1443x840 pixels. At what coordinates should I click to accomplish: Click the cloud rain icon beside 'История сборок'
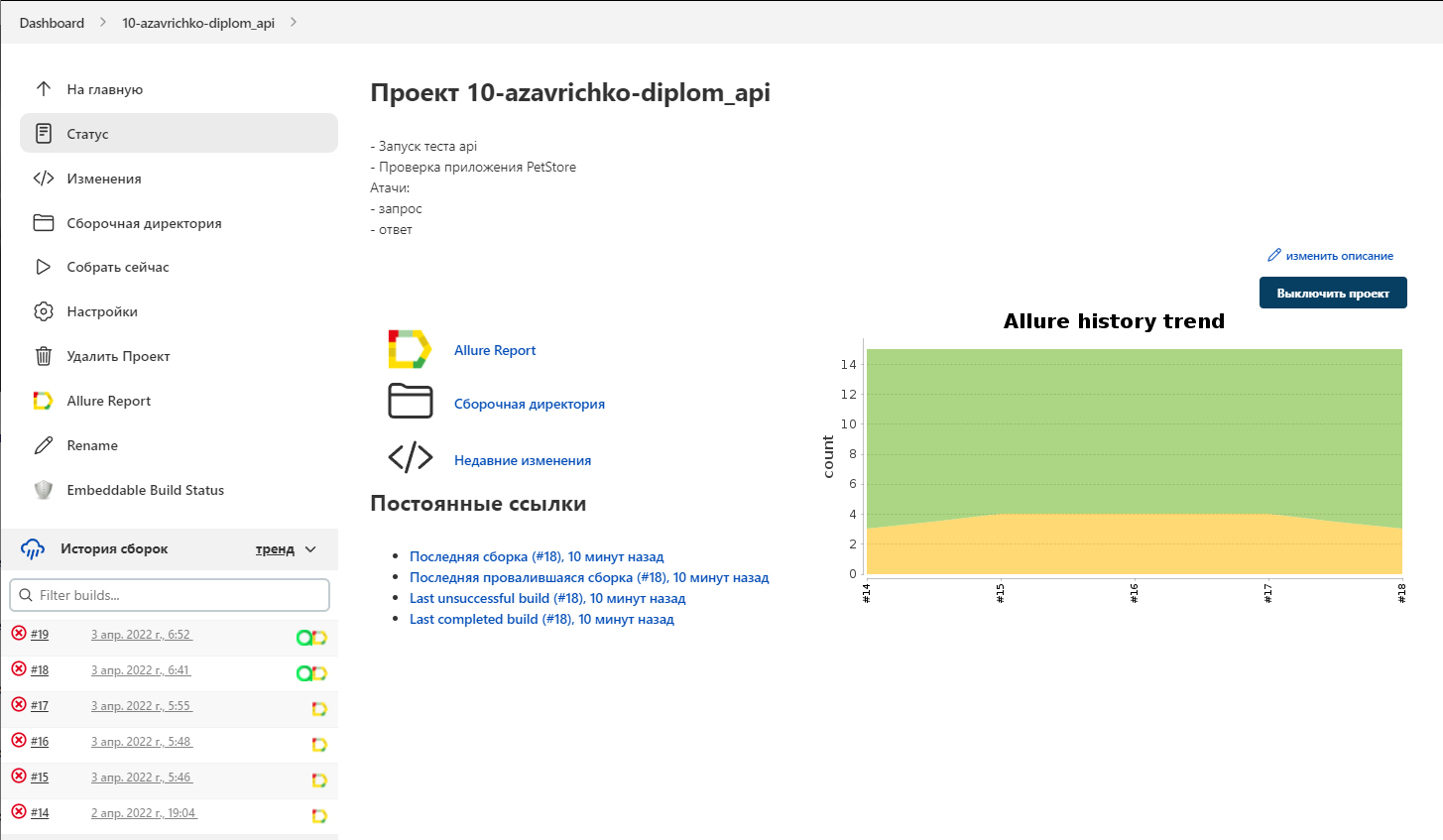click(x=33, y=548)
